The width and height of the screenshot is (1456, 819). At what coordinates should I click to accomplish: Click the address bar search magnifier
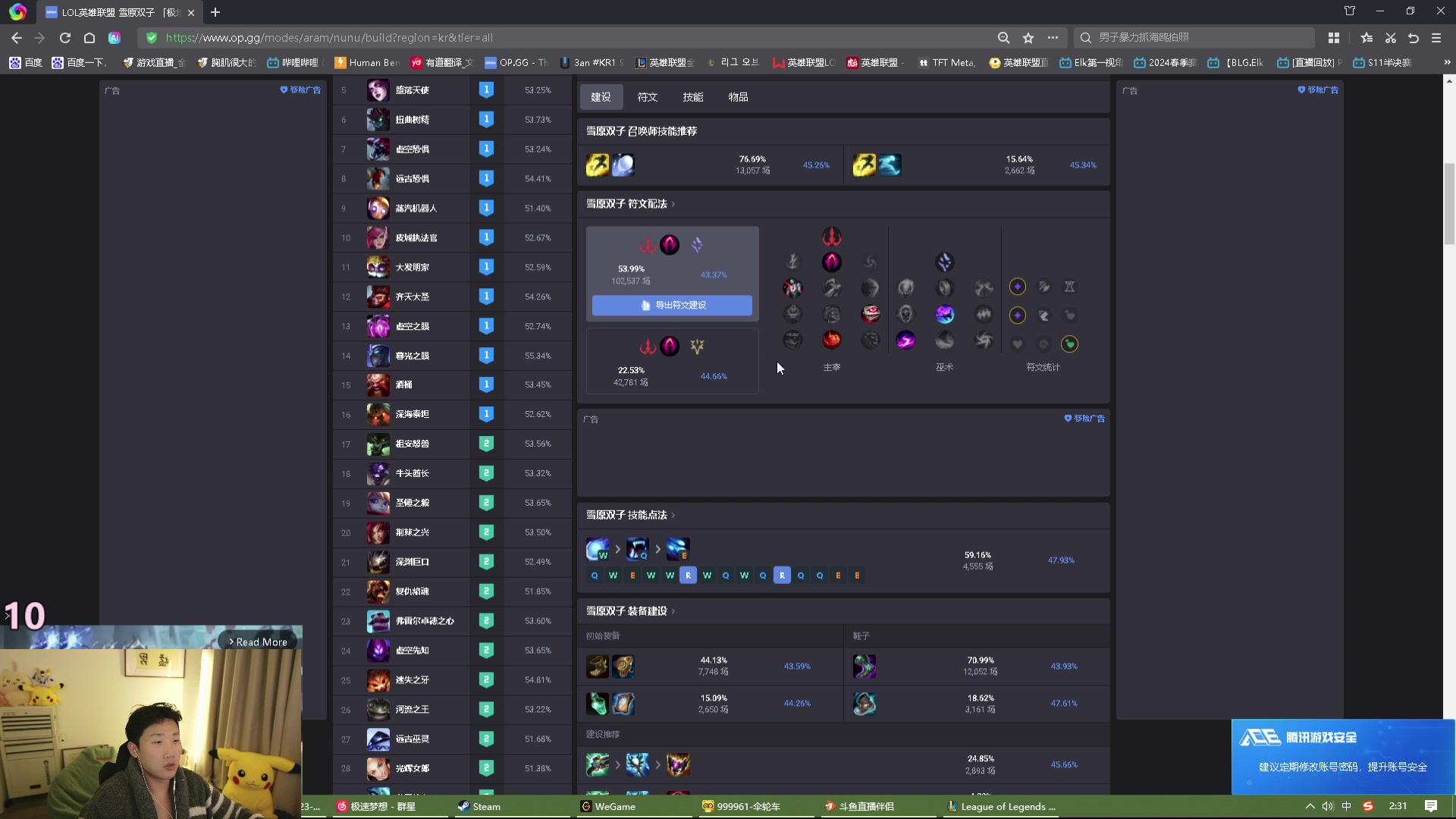(1003, 38)
